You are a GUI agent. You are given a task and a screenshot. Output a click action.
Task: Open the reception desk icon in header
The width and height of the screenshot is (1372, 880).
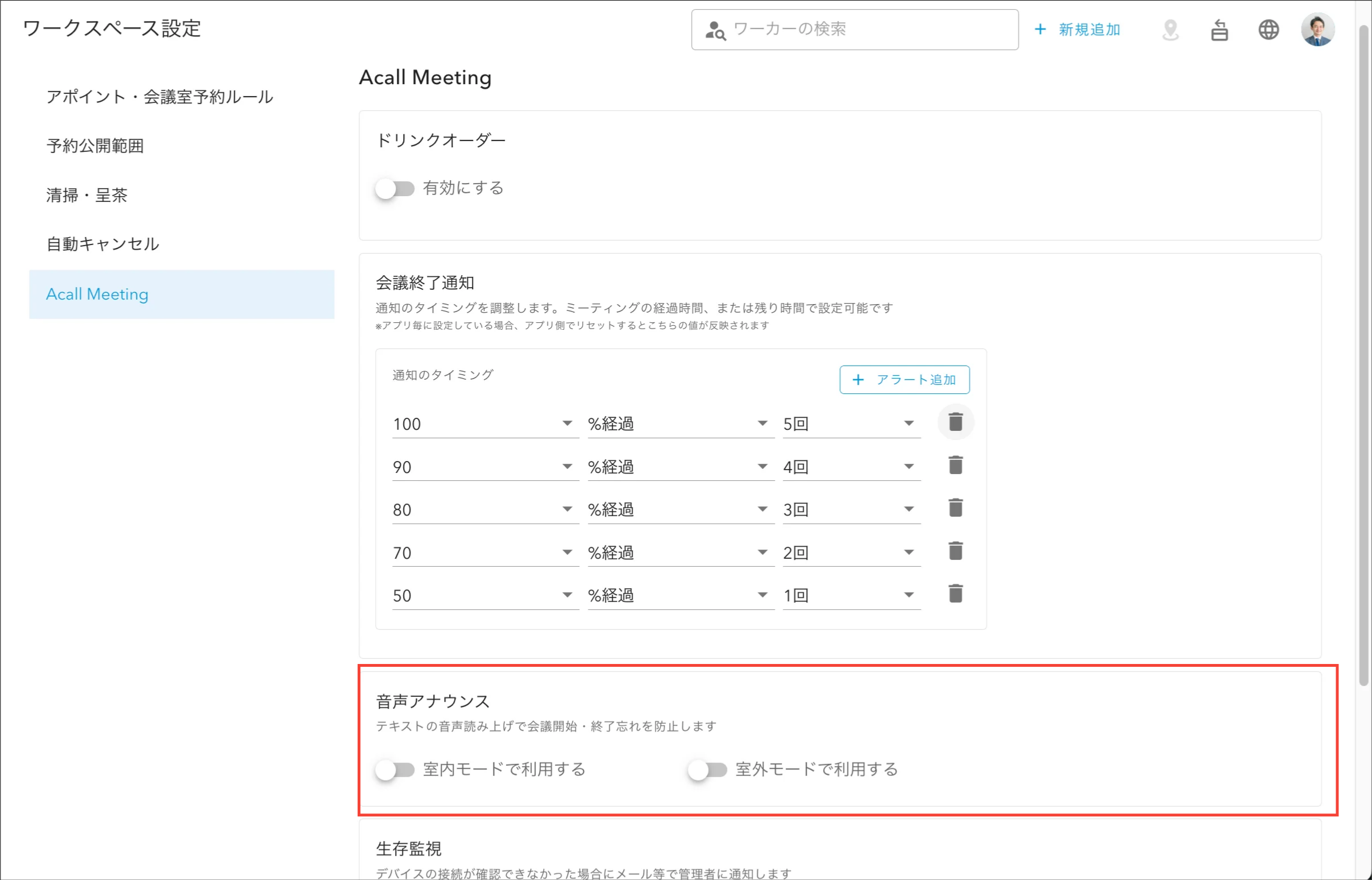click(x=1220, y=30)
